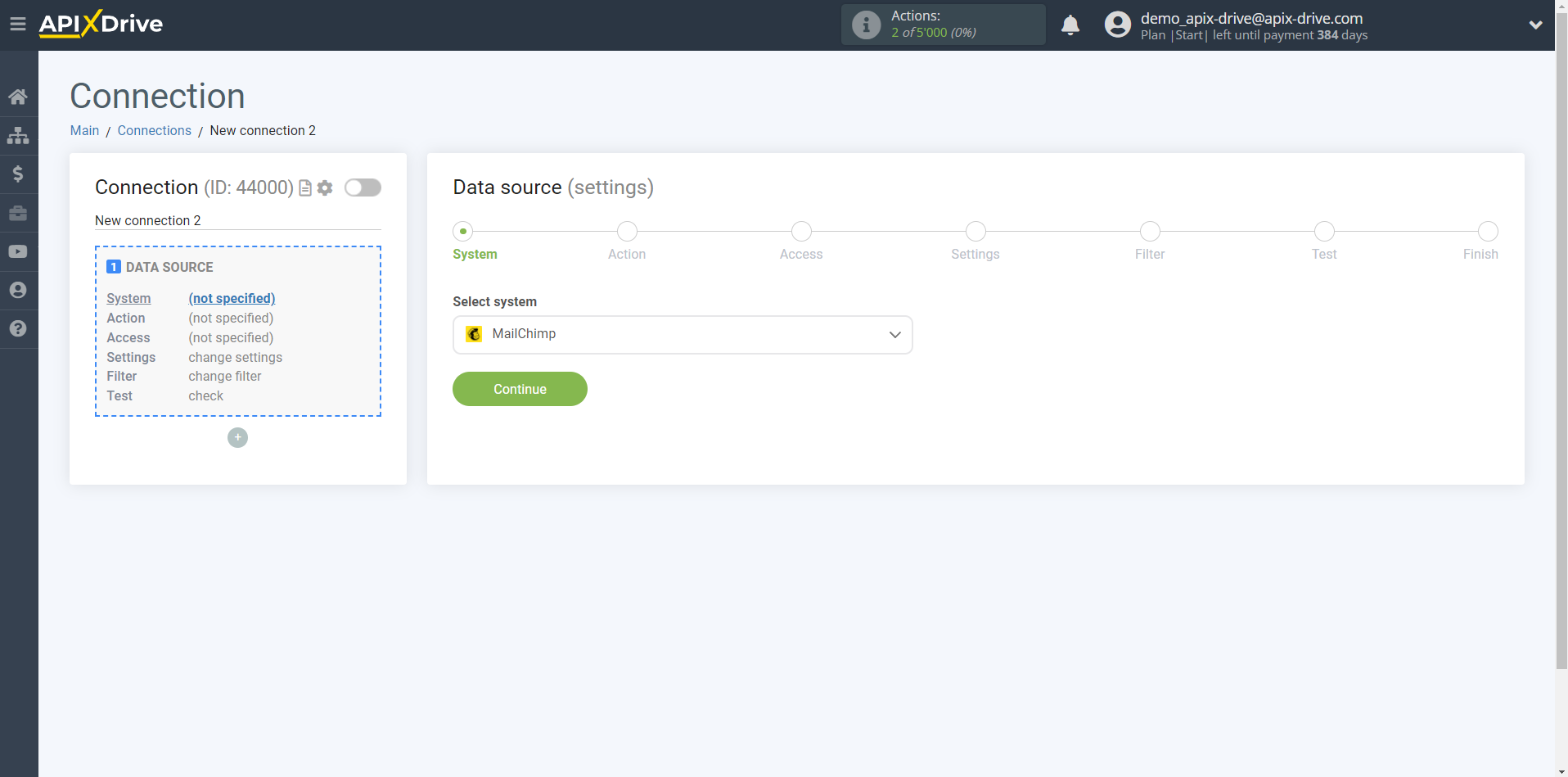
Task: Click the account avatar icon
Action: click(x=1117, y=25)
